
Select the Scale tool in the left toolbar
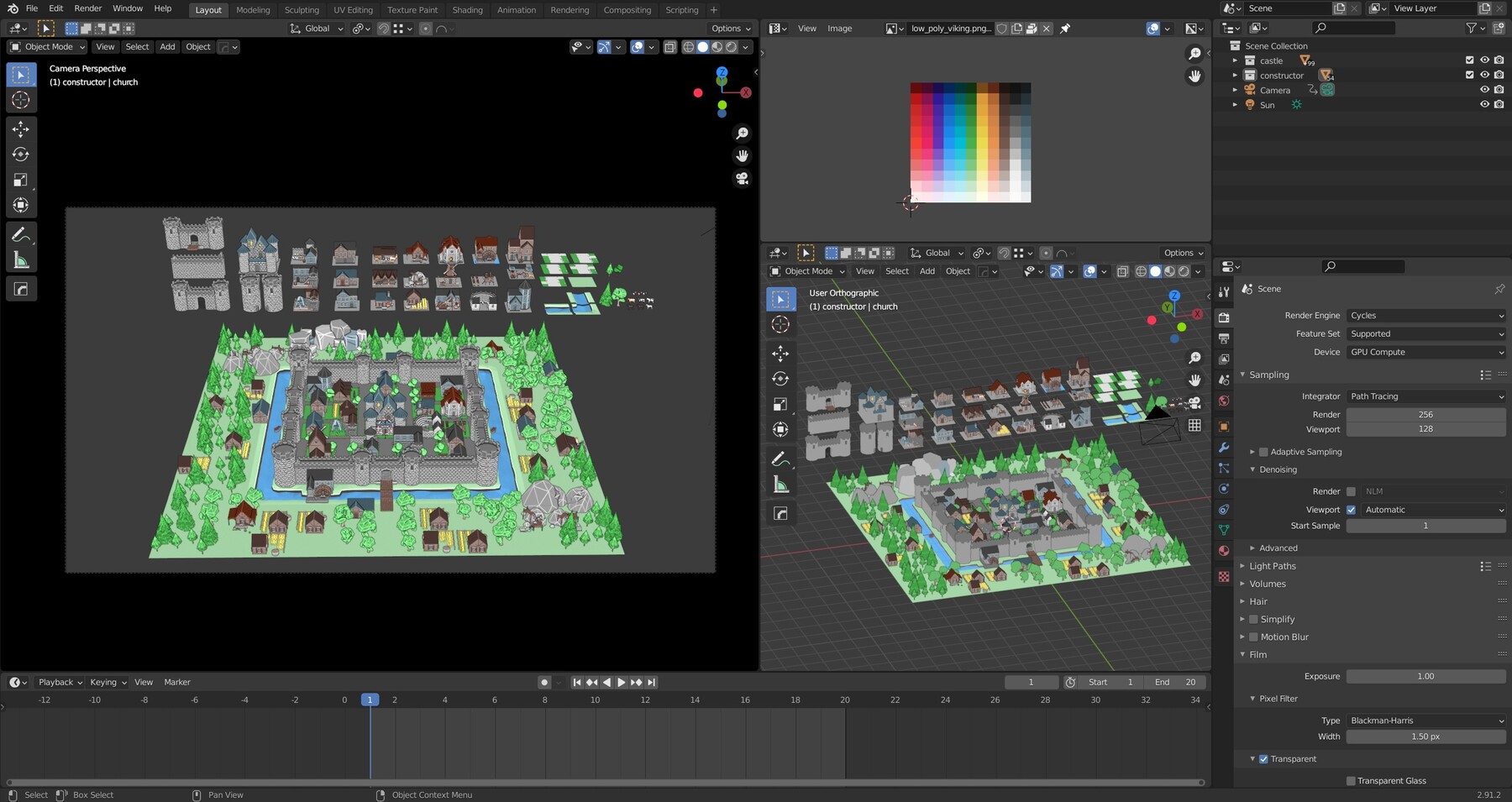21,180
